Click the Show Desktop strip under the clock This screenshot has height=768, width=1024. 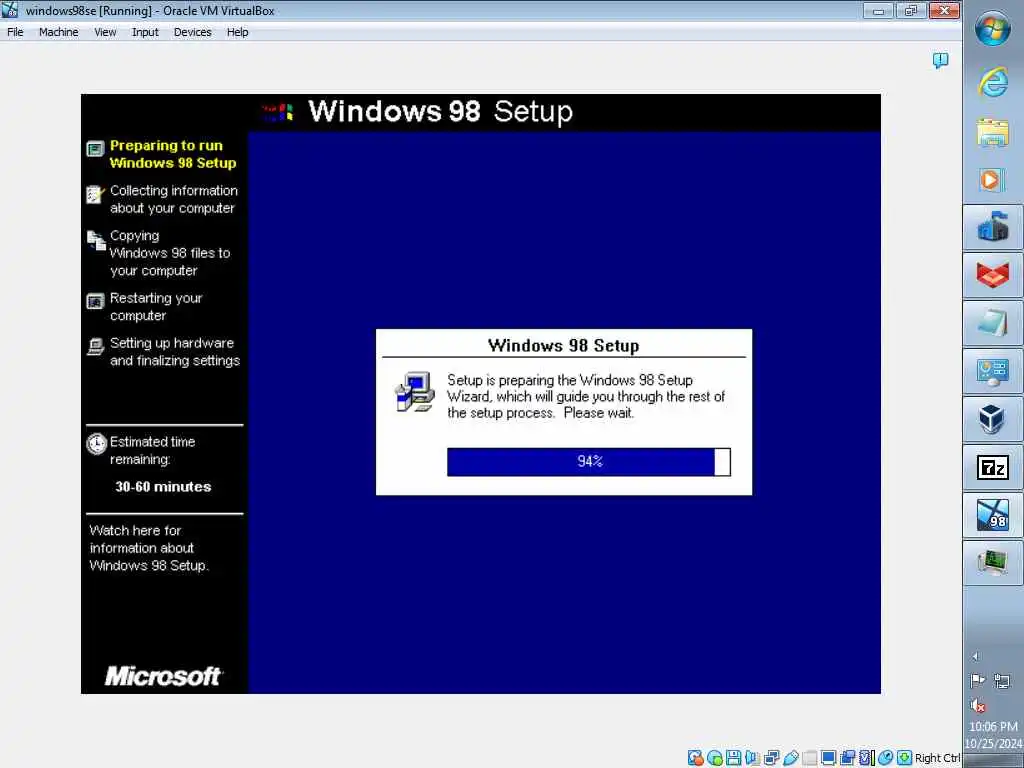coord(993,761)
